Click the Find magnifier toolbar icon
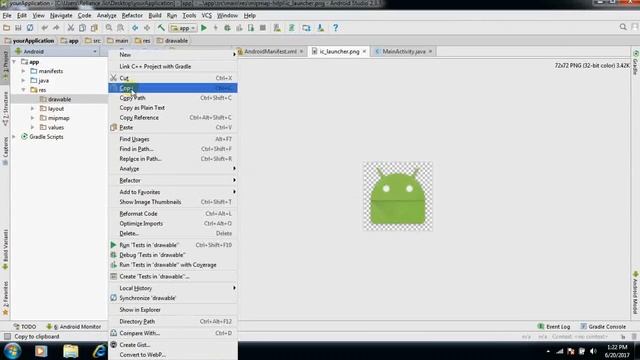 tap(109, 28)
